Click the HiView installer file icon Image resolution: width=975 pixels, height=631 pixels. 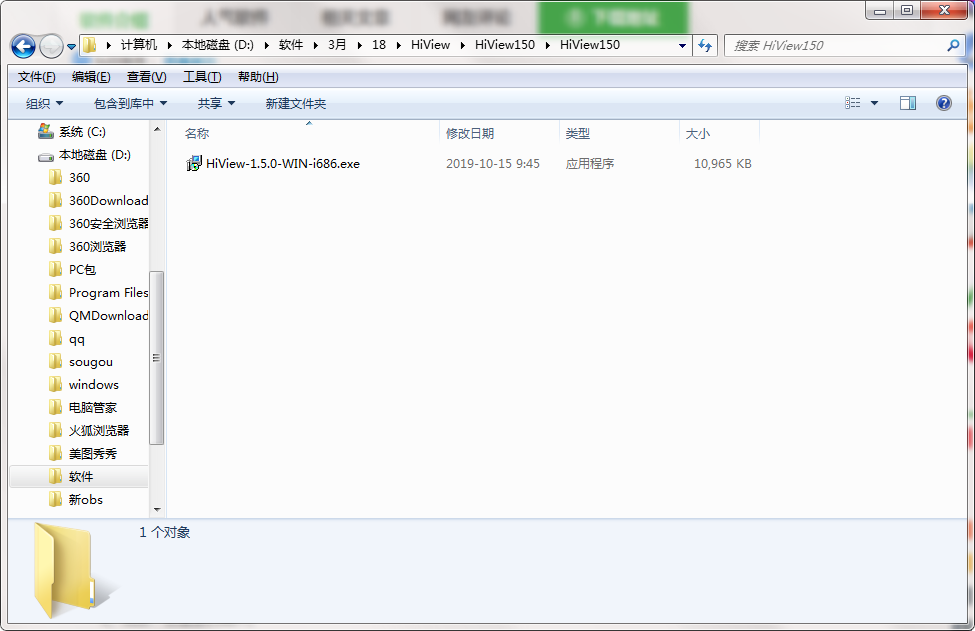(194, 164)
